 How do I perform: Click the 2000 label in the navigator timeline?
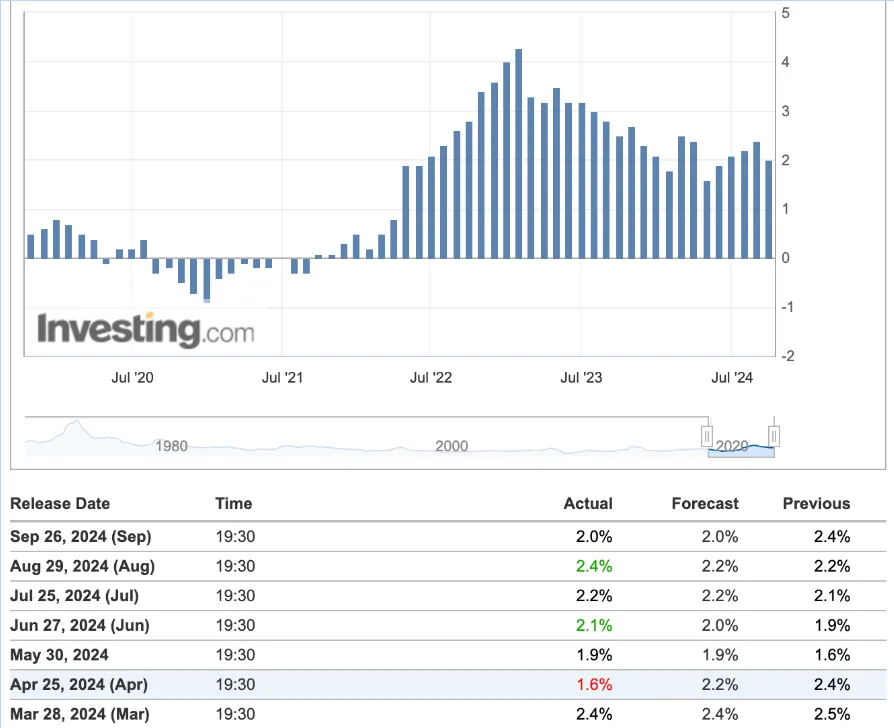click(x=452, y=446)
